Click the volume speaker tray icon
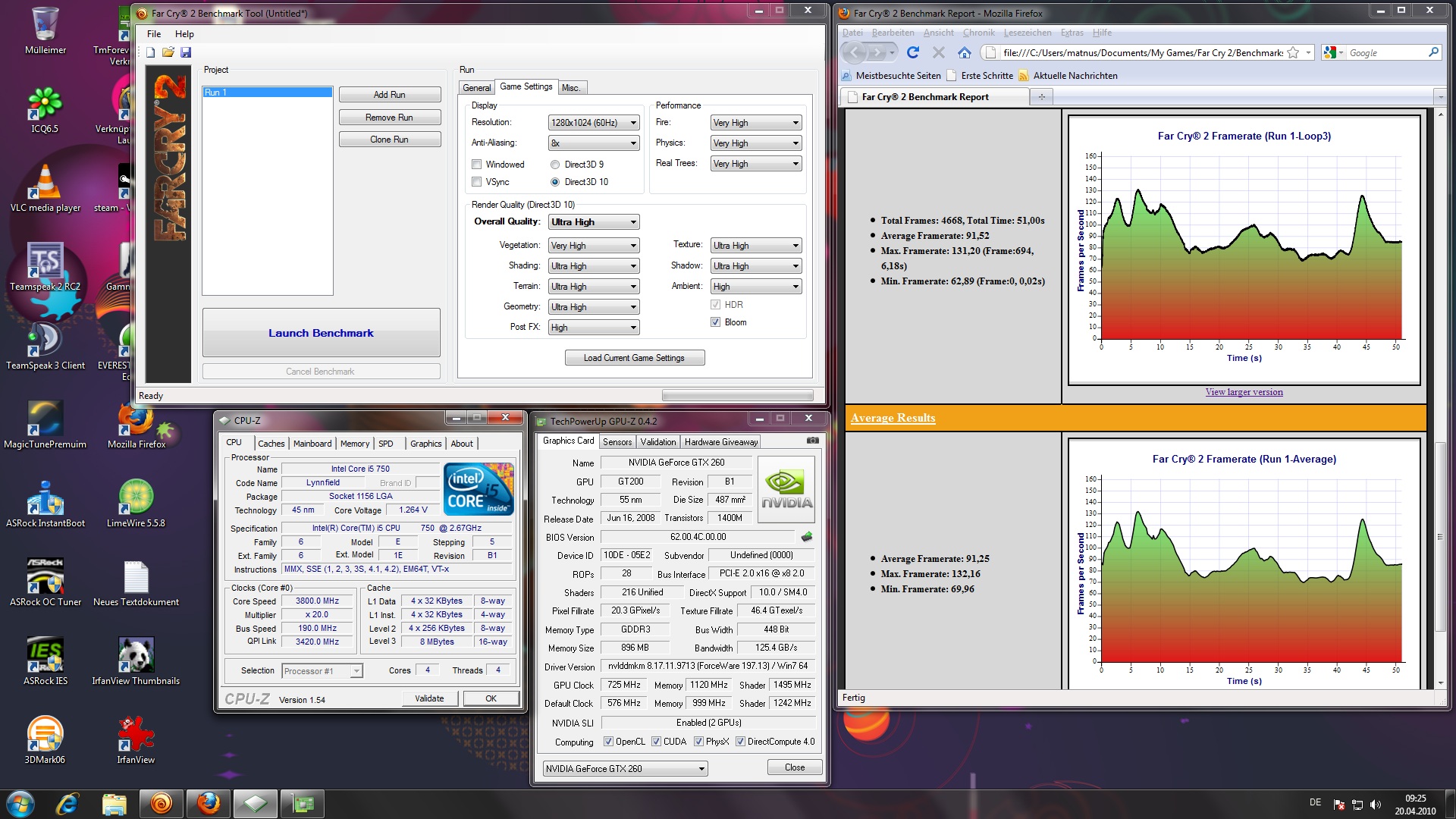The image size is (1456, 819). (x=1376, y=805)
